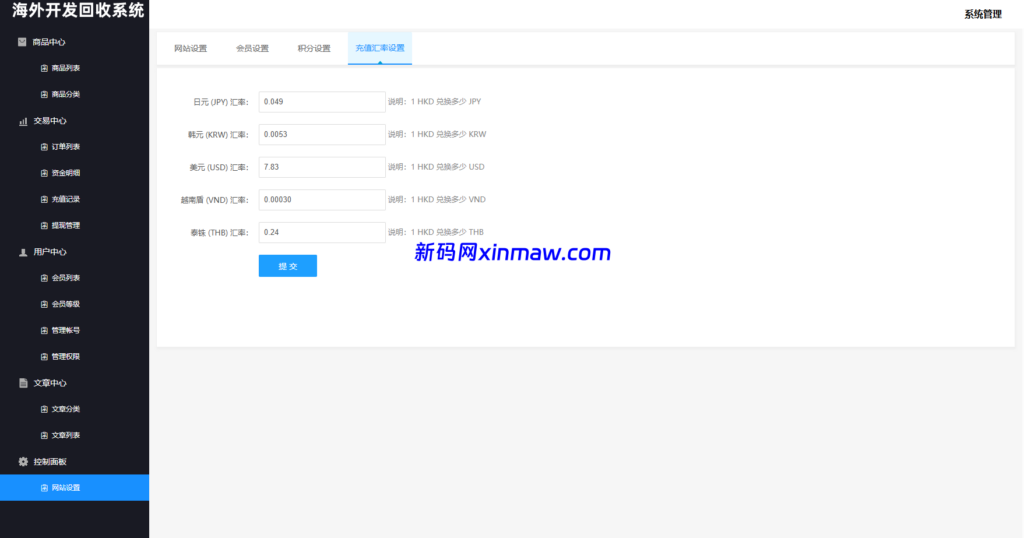Image resolution: width=1024 pixels, height=538 pixels.
Task: Click the icon beside 管理帐号
Action: [44, 330]
